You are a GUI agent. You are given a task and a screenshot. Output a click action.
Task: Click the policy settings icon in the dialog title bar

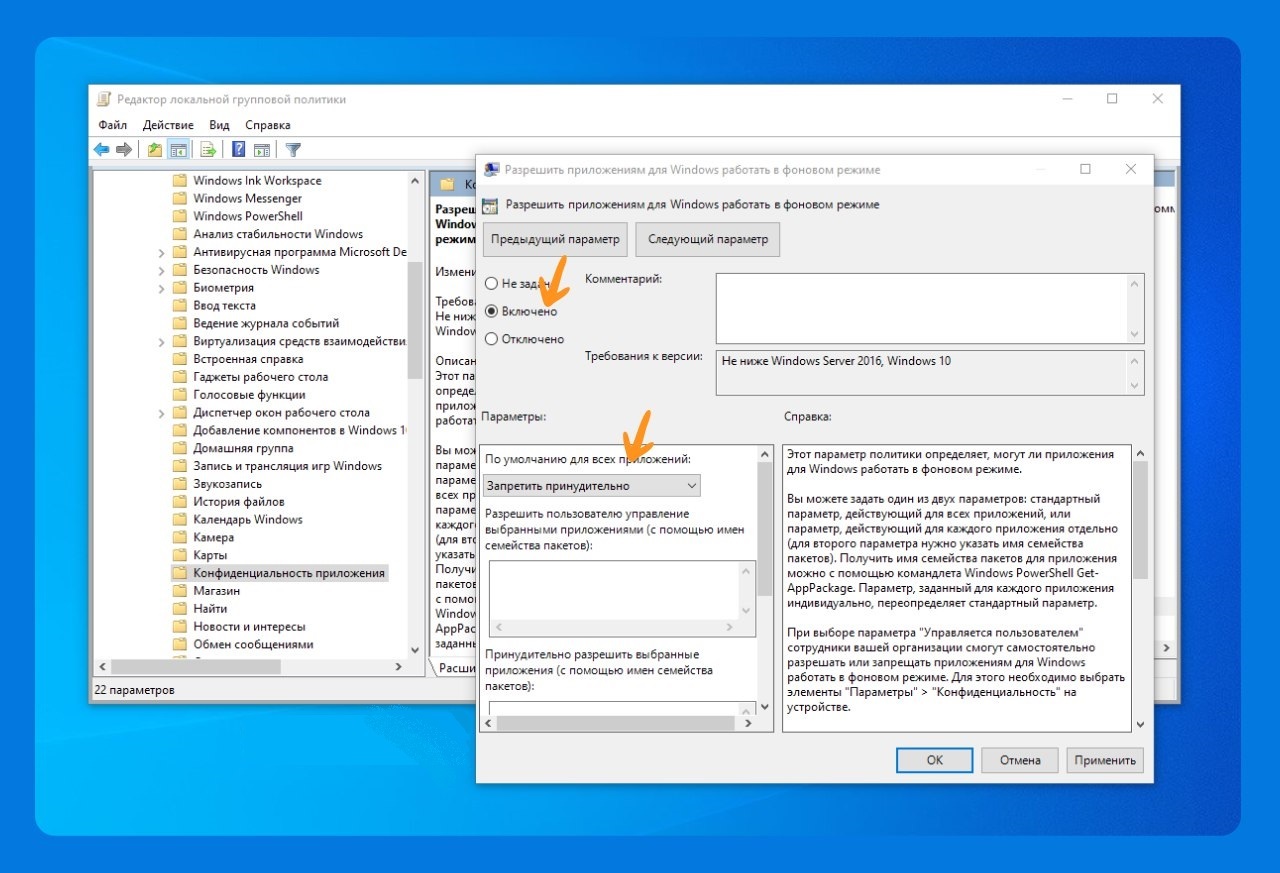tap(492, 170)
